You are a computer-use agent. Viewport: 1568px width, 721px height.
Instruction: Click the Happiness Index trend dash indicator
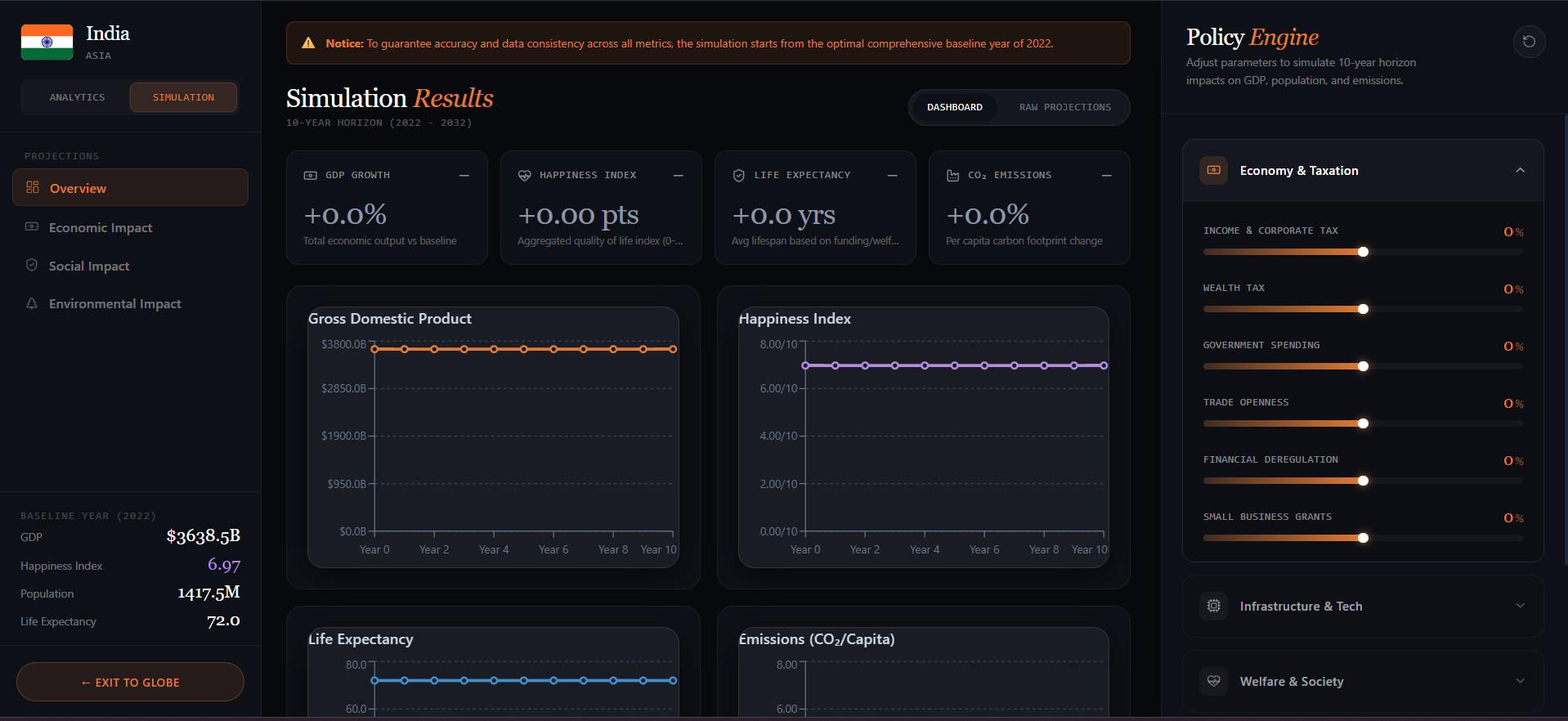[x=679, y=175]
